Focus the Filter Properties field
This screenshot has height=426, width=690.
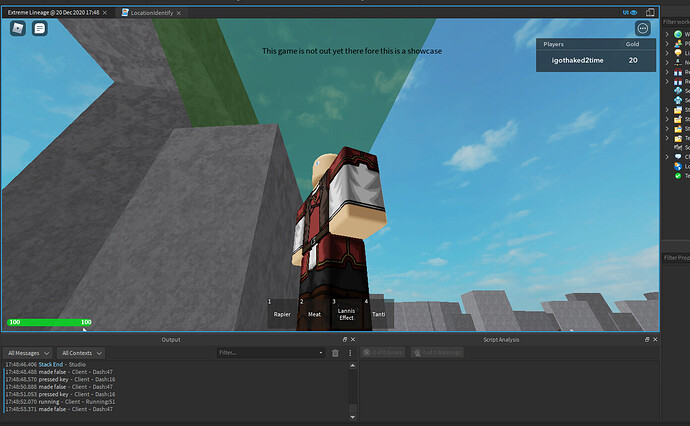676,257
